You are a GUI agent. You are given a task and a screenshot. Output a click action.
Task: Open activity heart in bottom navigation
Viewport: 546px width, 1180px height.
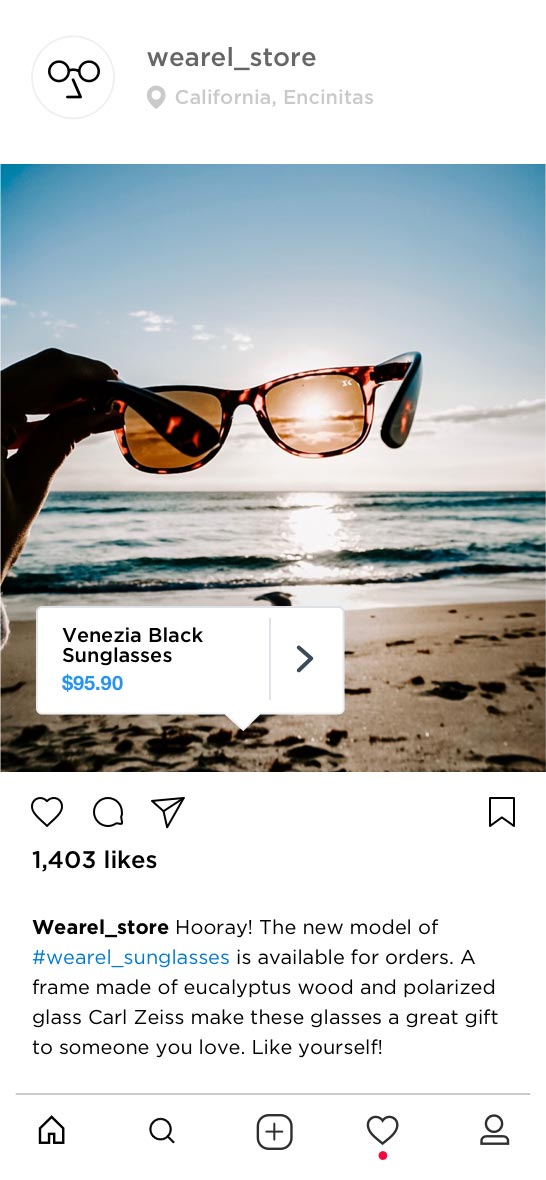click(382, 1130)
